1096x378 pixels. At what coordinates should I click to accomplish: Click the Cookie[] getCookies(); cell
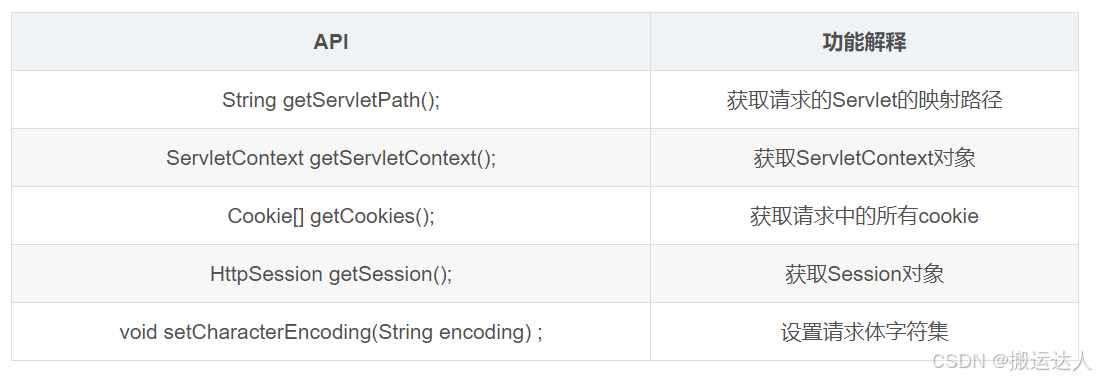pos(331,216)
